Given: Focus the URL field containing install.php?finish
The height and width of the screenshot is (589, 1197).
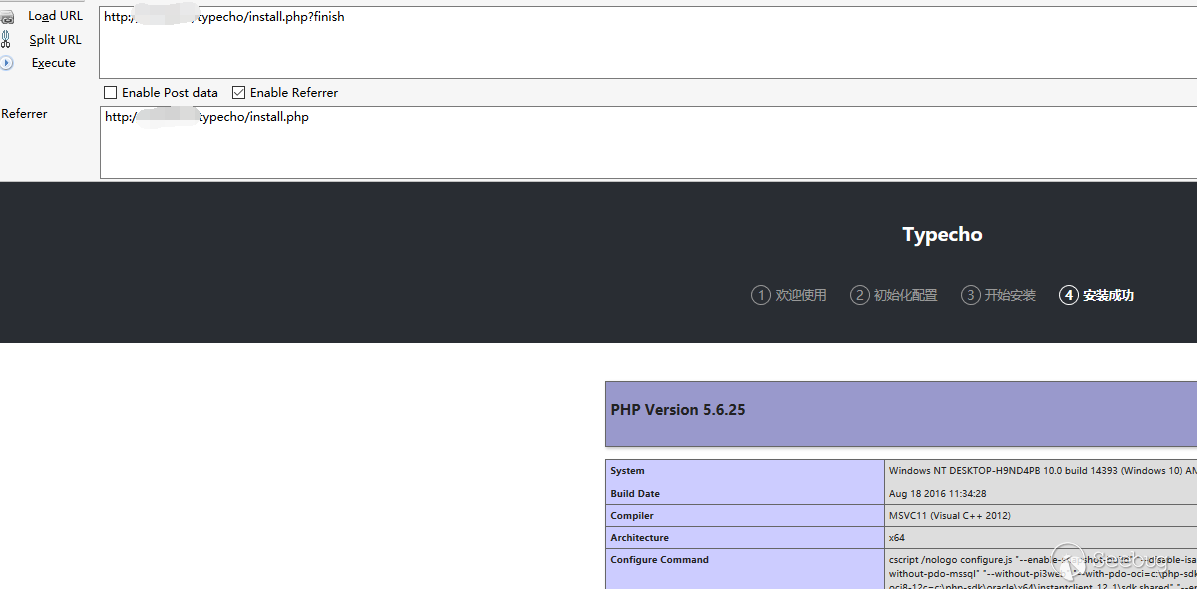Looking at the screenshot, I should [x=648, y=42].
